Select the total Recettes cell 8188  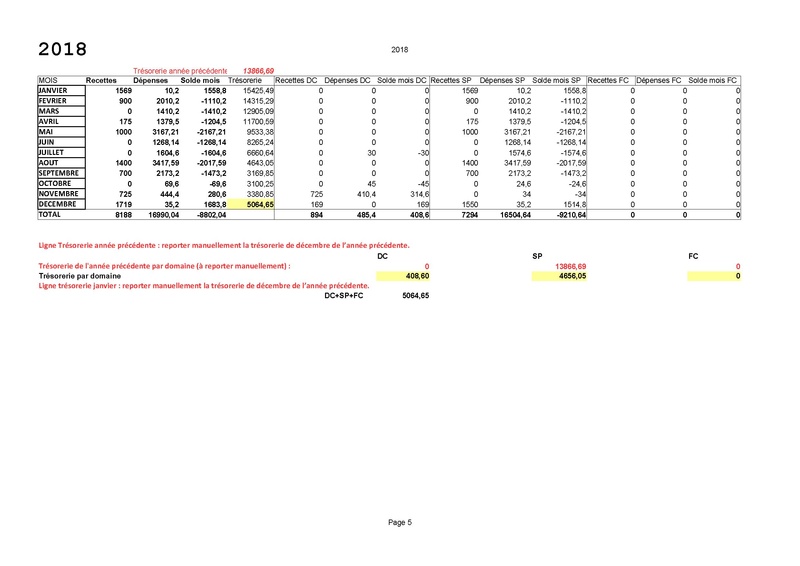pyautogui.click(x=108, y=214)
